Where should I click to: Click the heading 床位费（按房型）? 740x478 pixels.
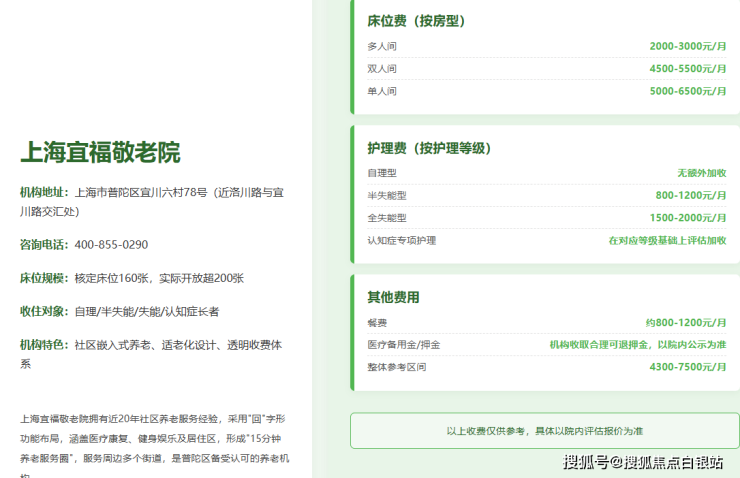tap(416, 21)
